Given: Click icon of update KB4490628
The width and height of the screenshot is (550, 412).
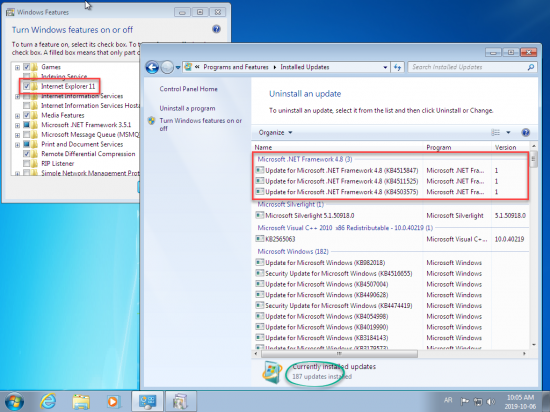Looking at the screenshot, I should pyautogui.click(x=260, y=295).
